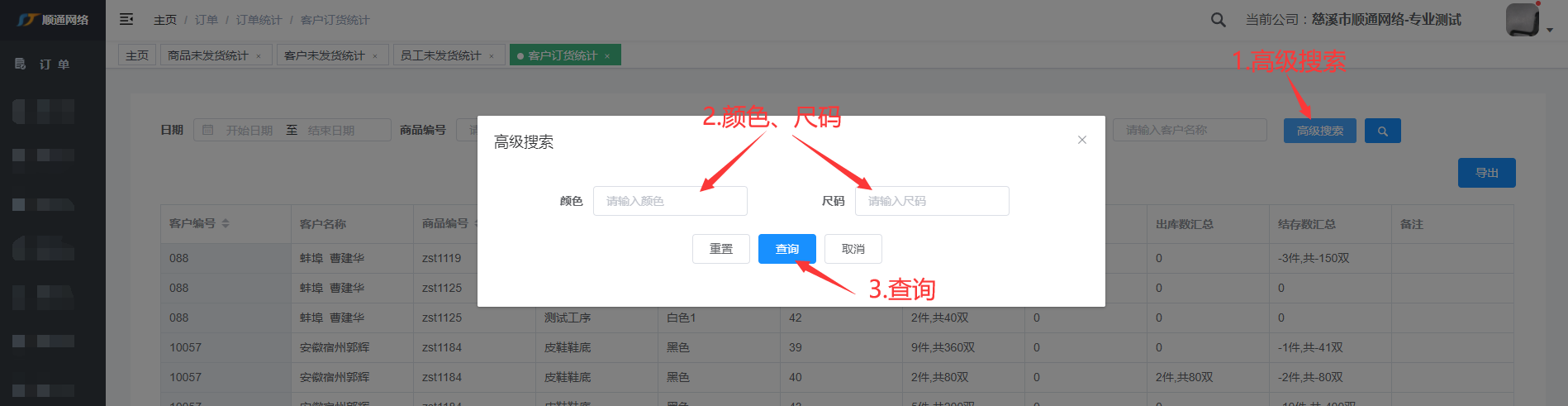Close the 高级搜索 dialog with X
1568x406 pixels.
[x=1081, y=140]
